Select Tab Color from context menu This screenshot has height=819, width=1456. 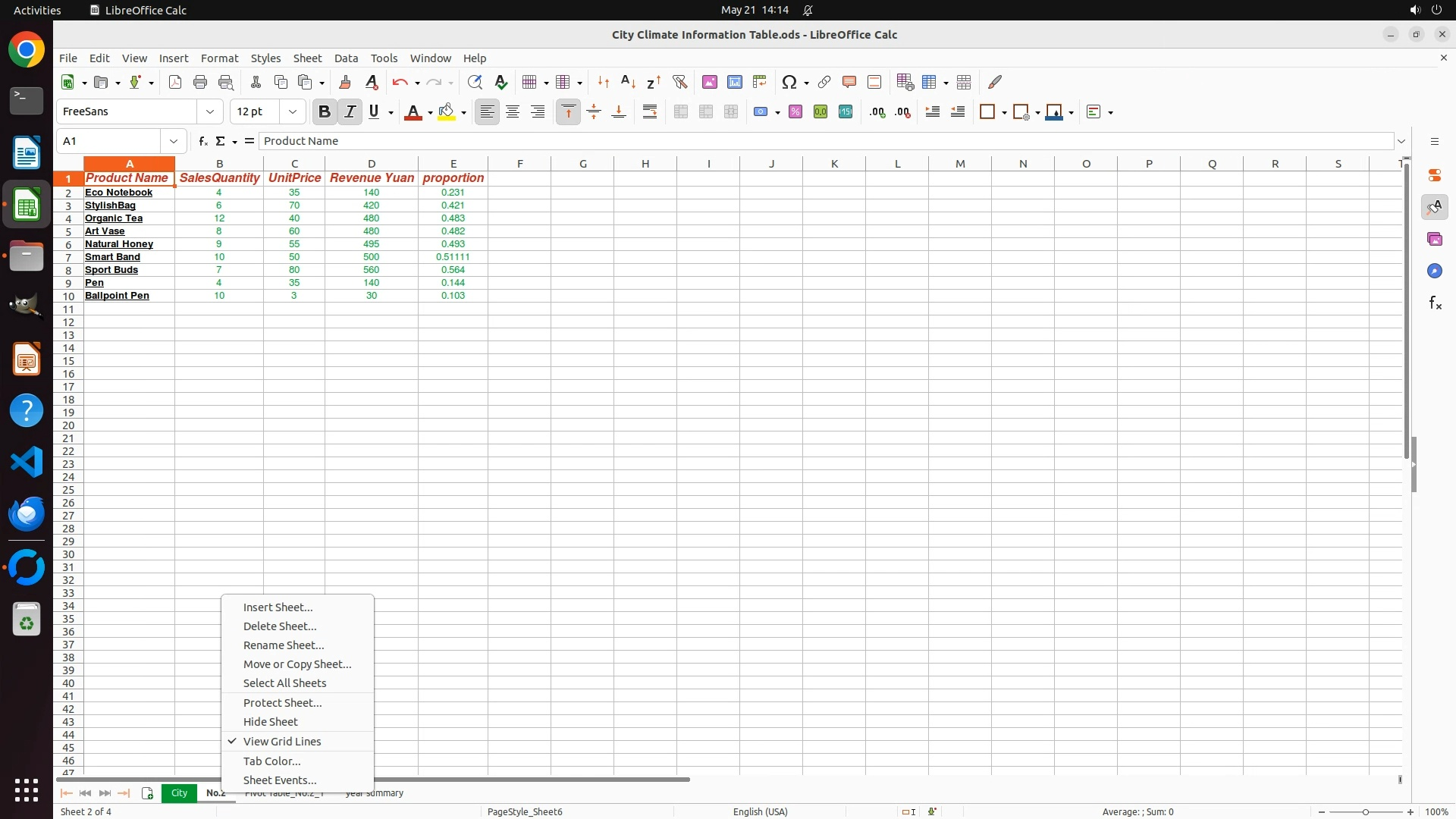271,761
